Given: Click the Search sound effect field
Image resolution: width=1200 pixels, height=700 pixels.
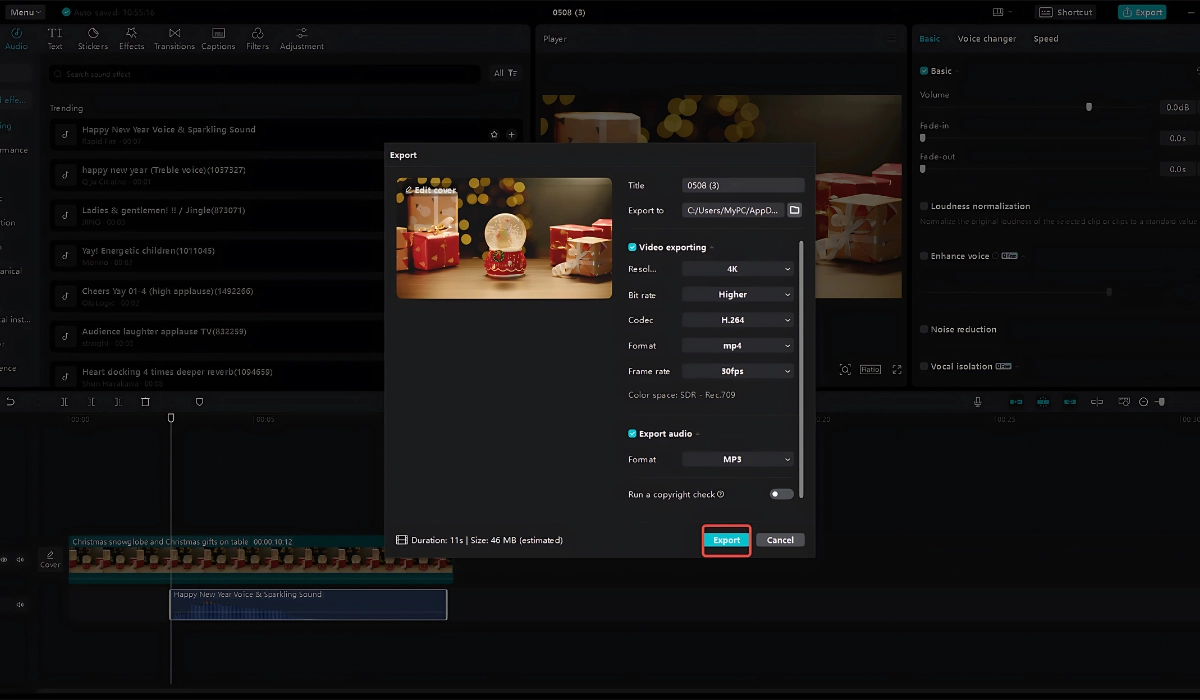Looking at the screenshot, I should pos(266,74).
